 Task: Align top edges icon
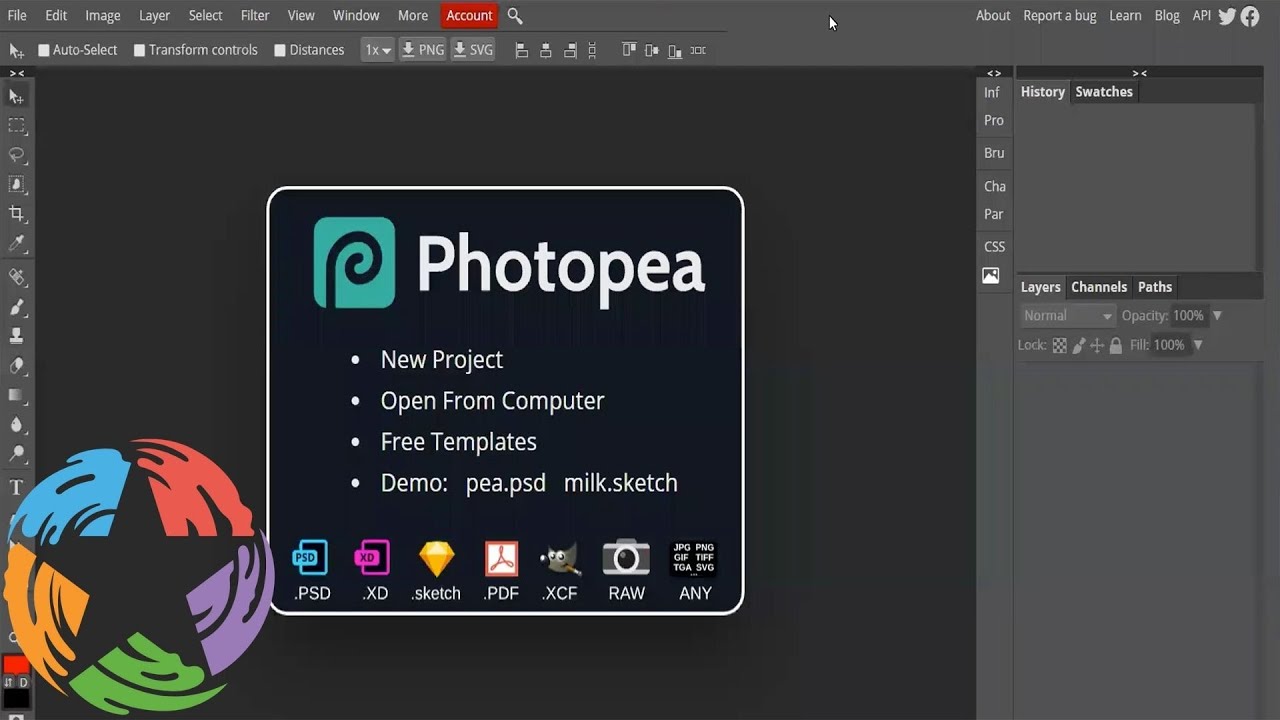coord(629,50)
